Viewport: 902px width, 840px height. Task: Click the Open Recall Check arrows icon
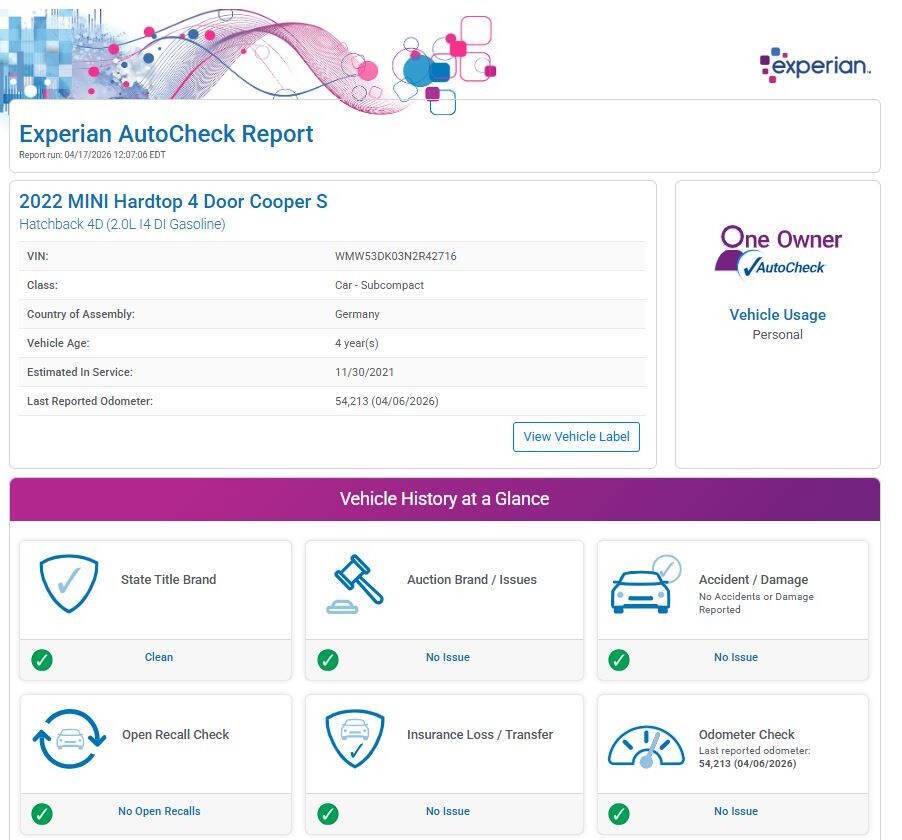click(69, 739)
